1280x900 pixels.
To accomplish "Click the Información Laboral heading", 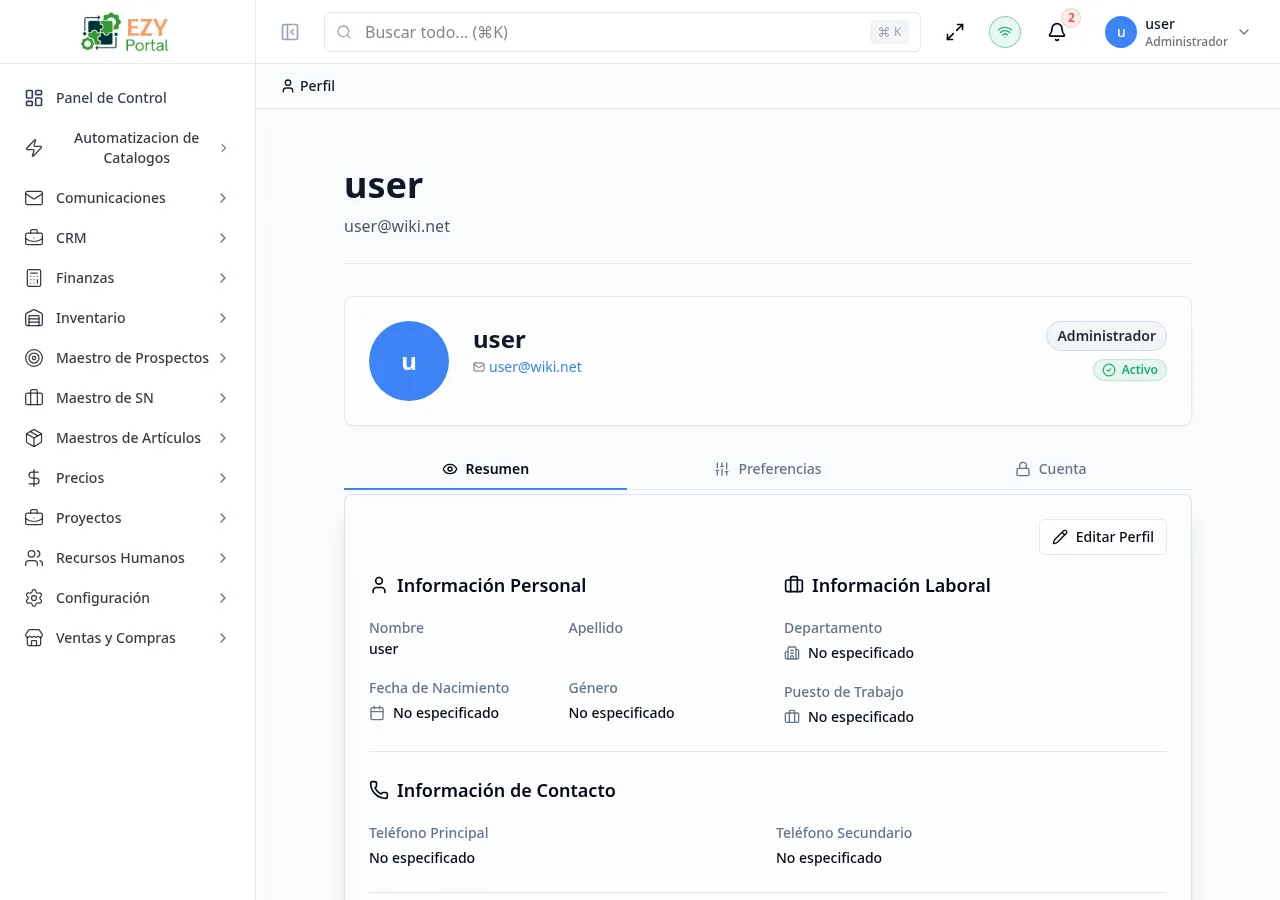I will [901, 585].
